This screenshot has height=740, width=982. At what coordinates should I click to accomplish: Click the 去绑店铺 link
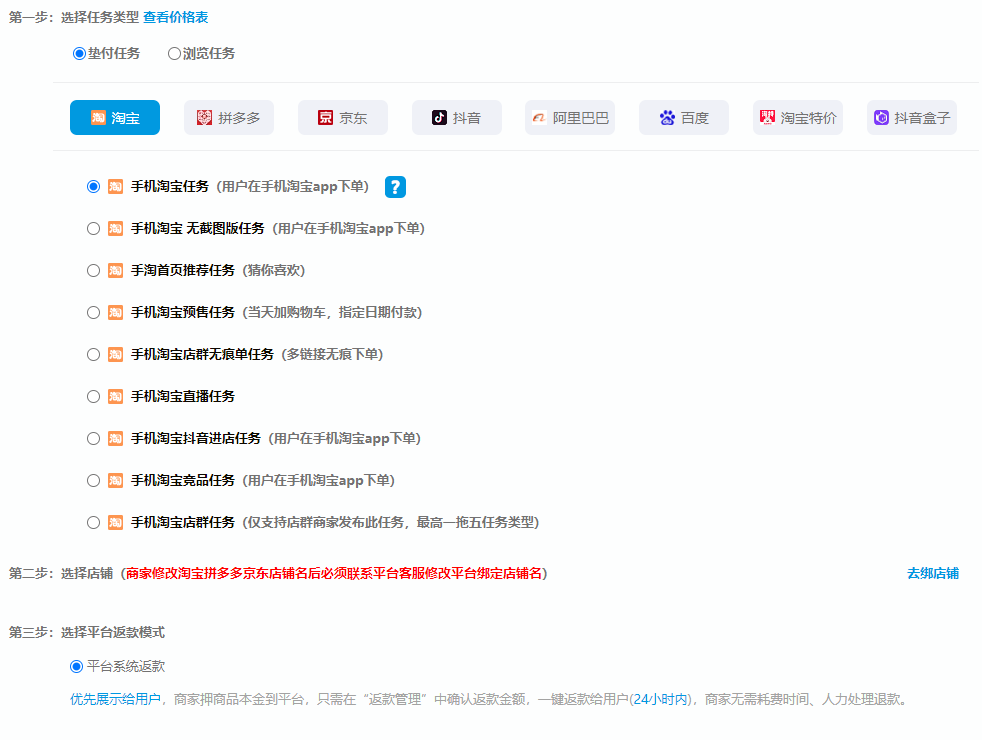(x=933, y=573)
